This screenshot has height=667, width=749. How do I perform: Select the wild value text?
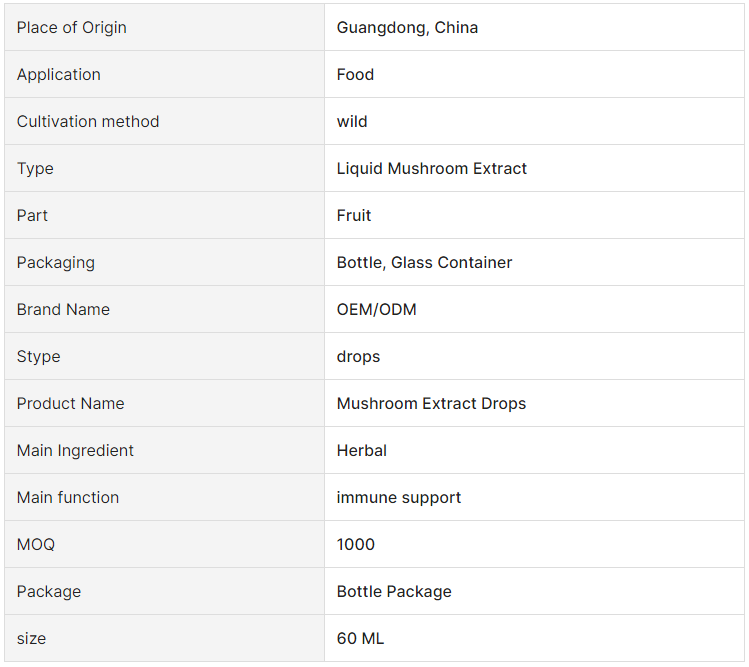click(352, 121)
